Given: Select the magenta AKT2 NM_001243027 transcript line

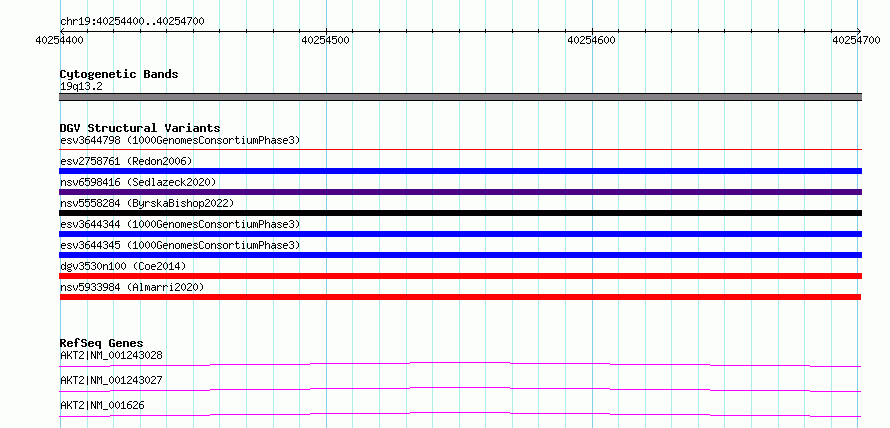Looking at the screenshot, I should tap(460, 389).
